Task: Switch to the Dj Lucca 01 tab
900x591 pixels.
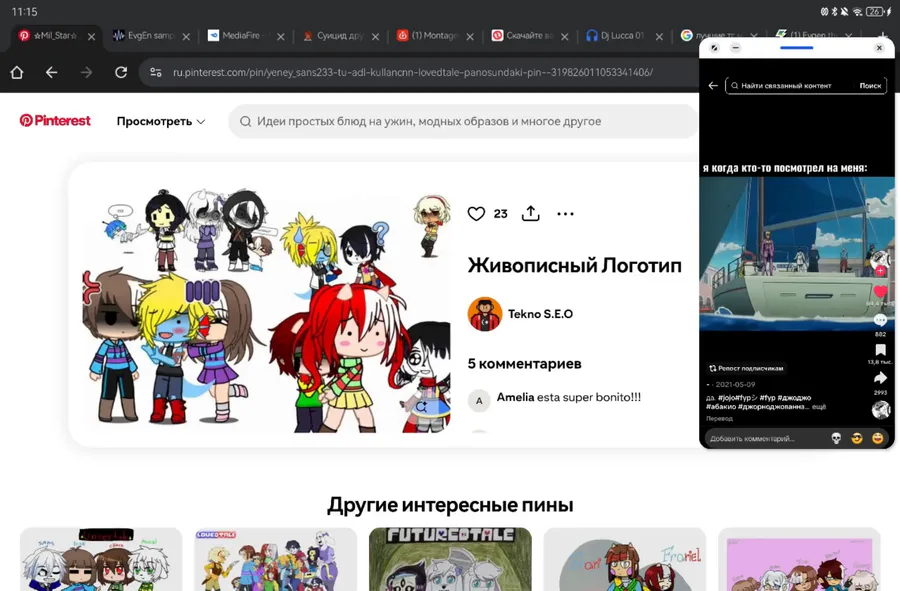Action: tap(617, 36)
